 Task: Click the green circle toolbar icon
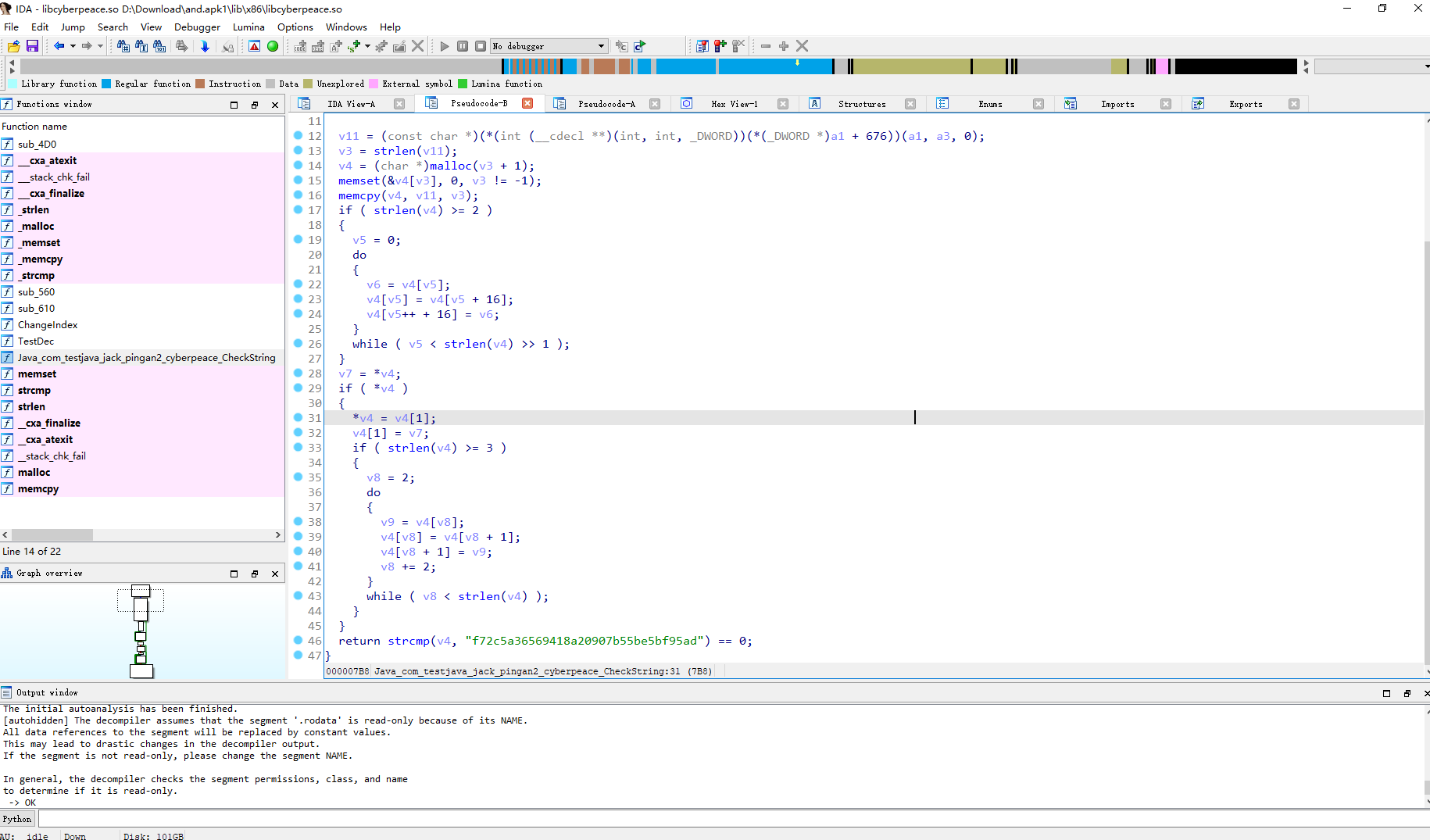point(273,46)
